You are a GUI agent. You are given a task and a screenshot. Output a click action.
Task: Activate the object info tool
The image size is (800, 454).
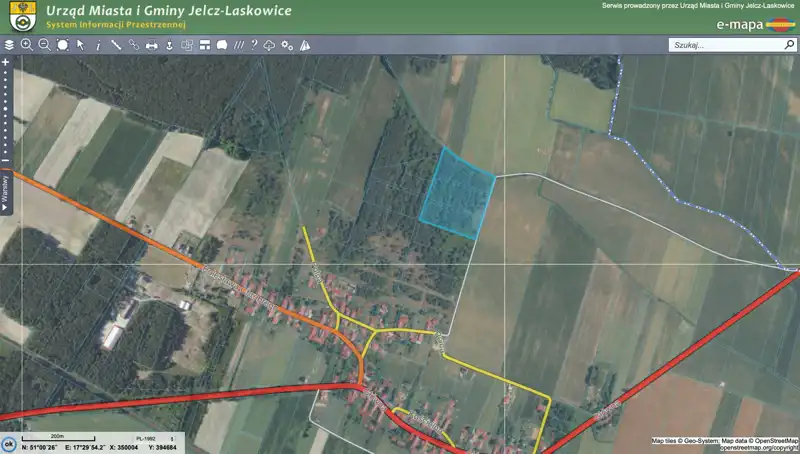[98, 45]
